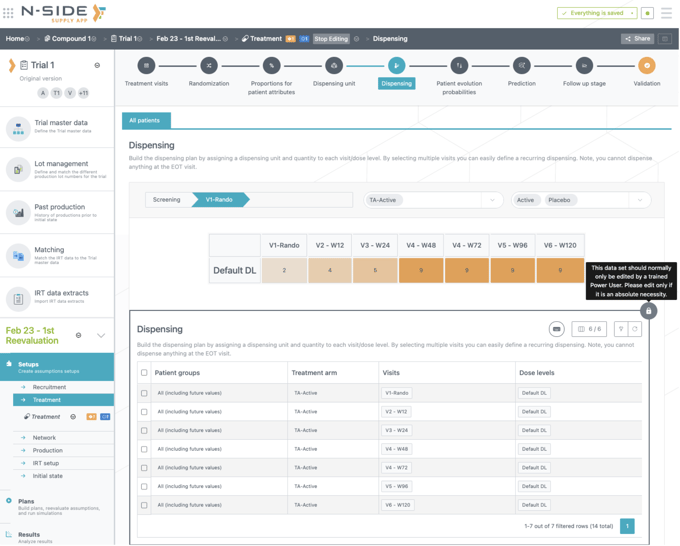Select the checkbox for the V6 - W120 row

(x=144, y=505)
